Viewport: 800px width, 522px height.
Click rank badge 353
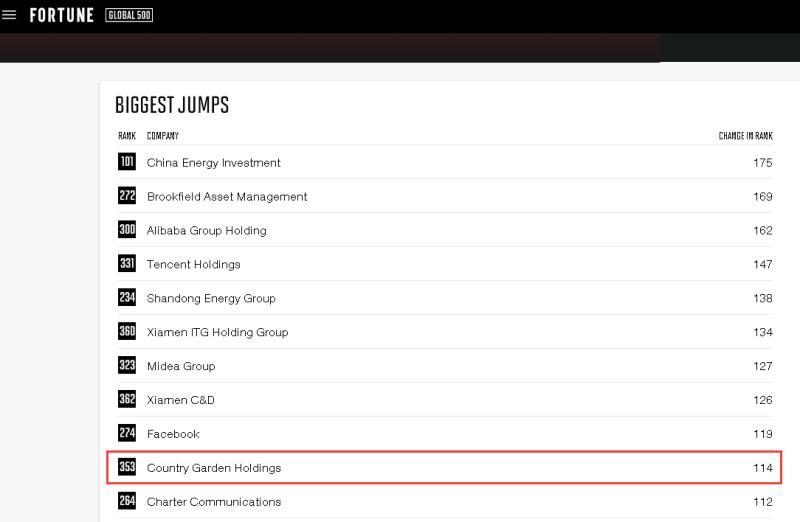coord(127,467)
